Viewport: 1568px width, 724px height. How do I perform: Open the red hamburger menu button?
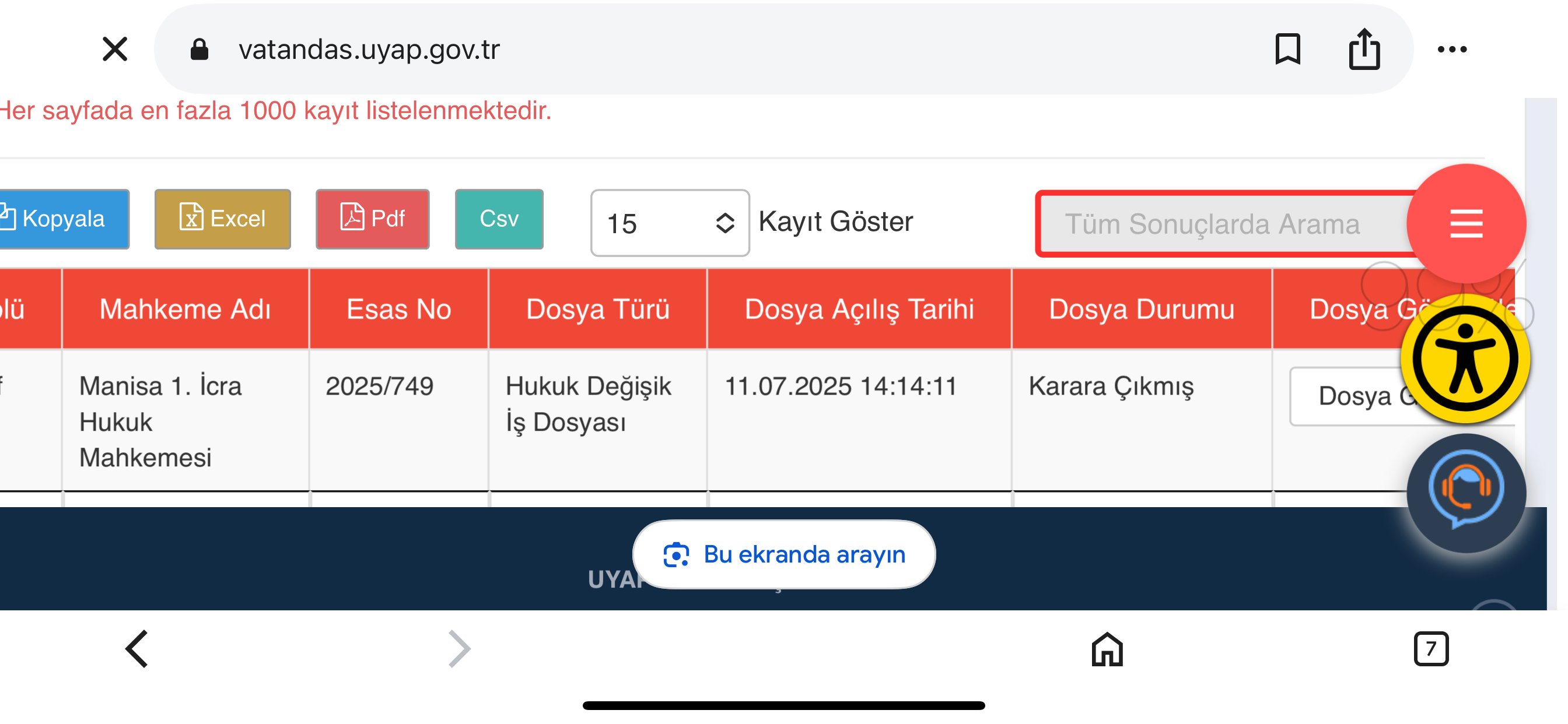pyautogui.click(x=1466, y=224)
